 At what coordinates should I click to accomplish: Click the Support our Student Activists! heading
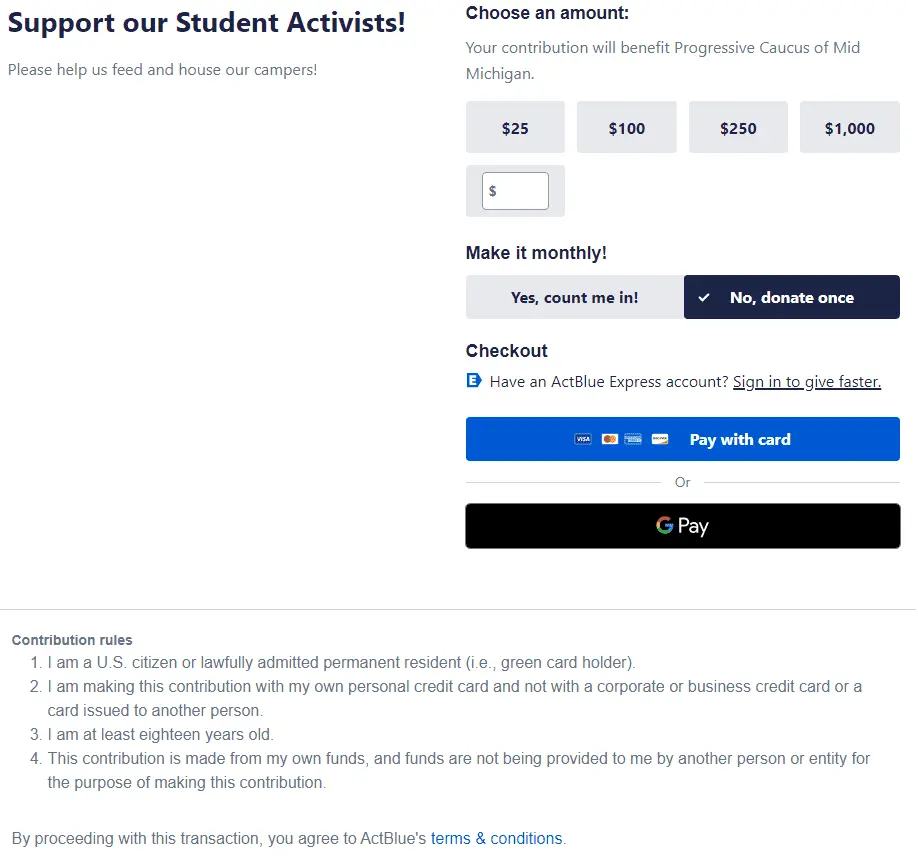pyautogui.click(x=207, y=23)
